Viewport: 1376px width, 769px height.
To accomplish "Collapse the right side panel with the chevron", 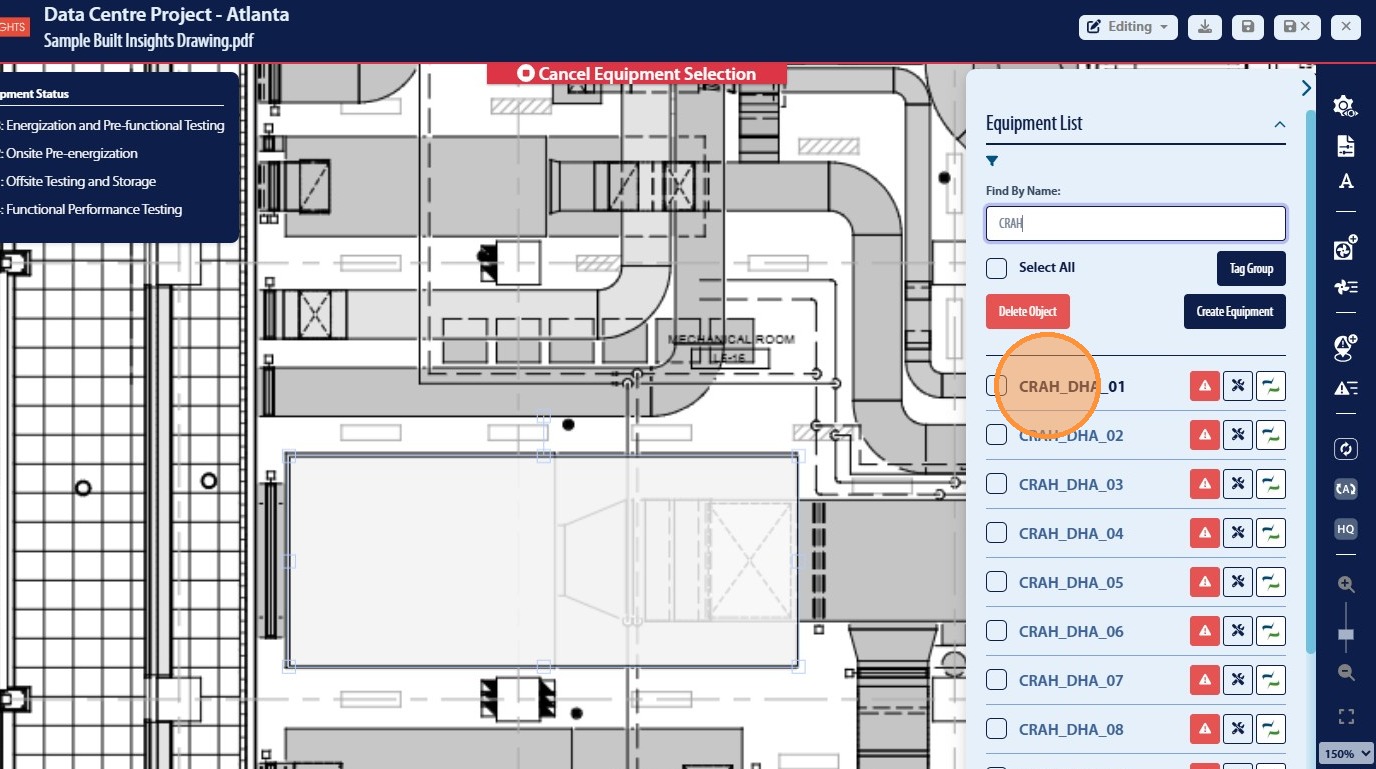I will point(1306,88).
